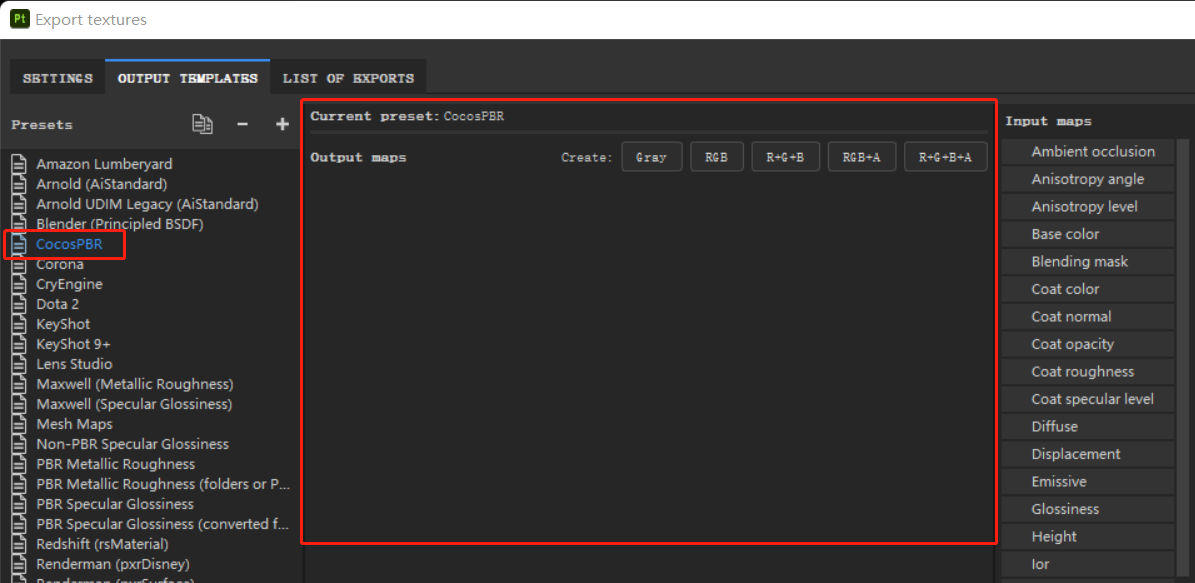Select PBR Metallic Roughness (folders) preset
The width and height of the screenshot is (1195, 583).
pyautogui.click(x=163, y=484)
